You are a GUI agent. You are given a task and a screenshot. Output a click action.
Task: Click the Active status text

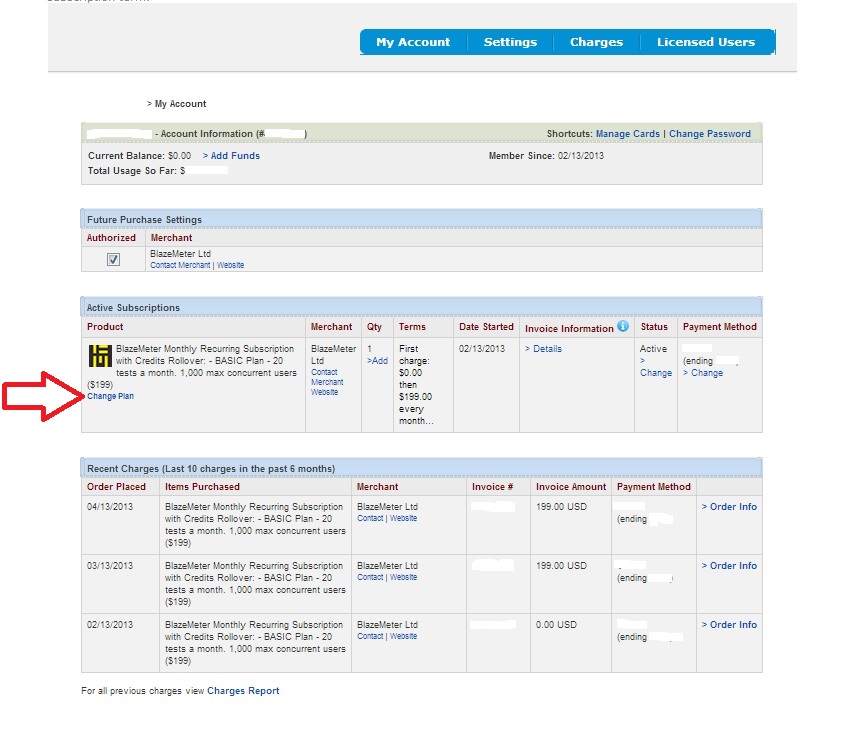(653, 348)
